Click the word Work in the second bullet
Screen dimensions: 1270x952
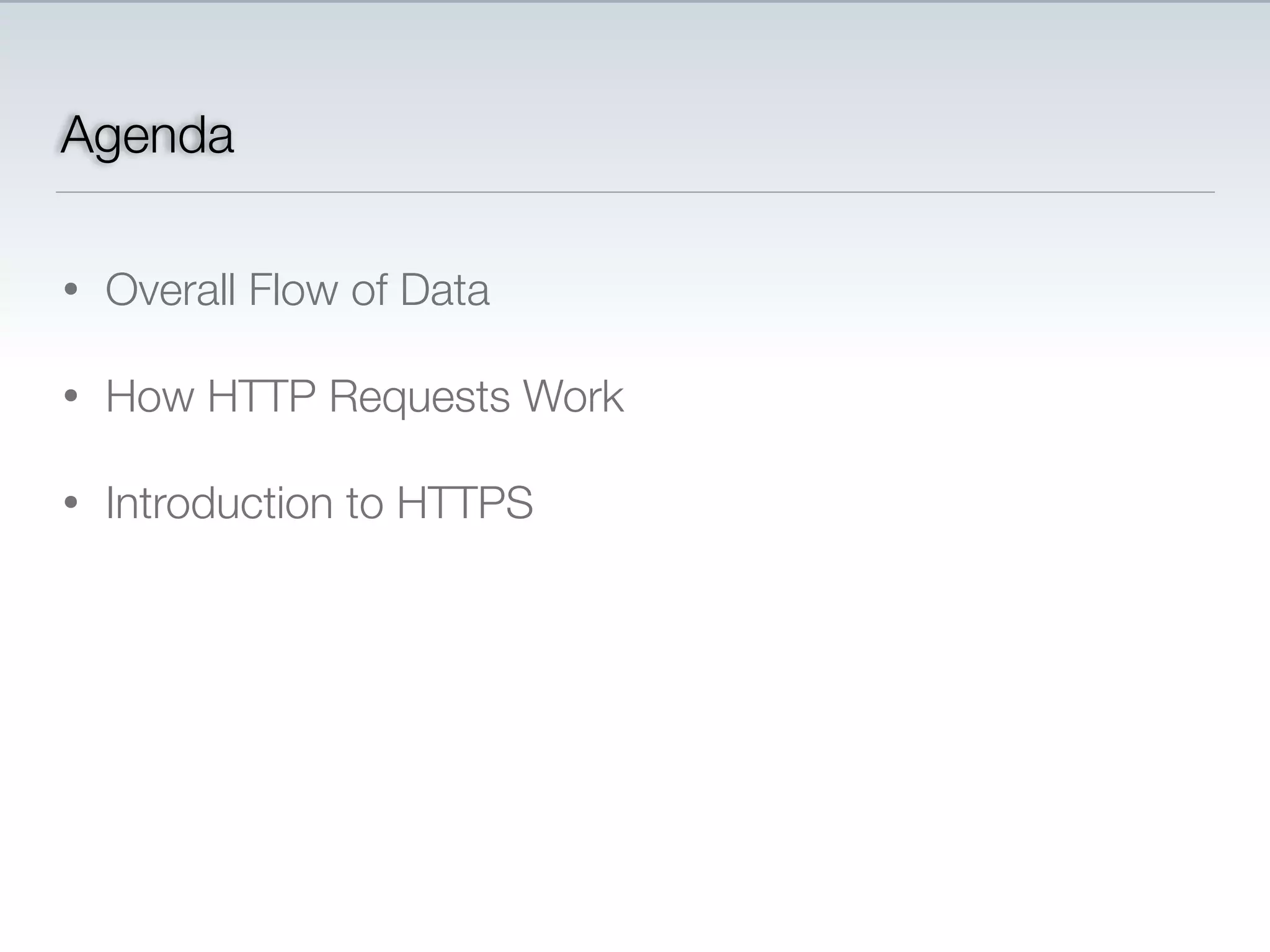573,396
